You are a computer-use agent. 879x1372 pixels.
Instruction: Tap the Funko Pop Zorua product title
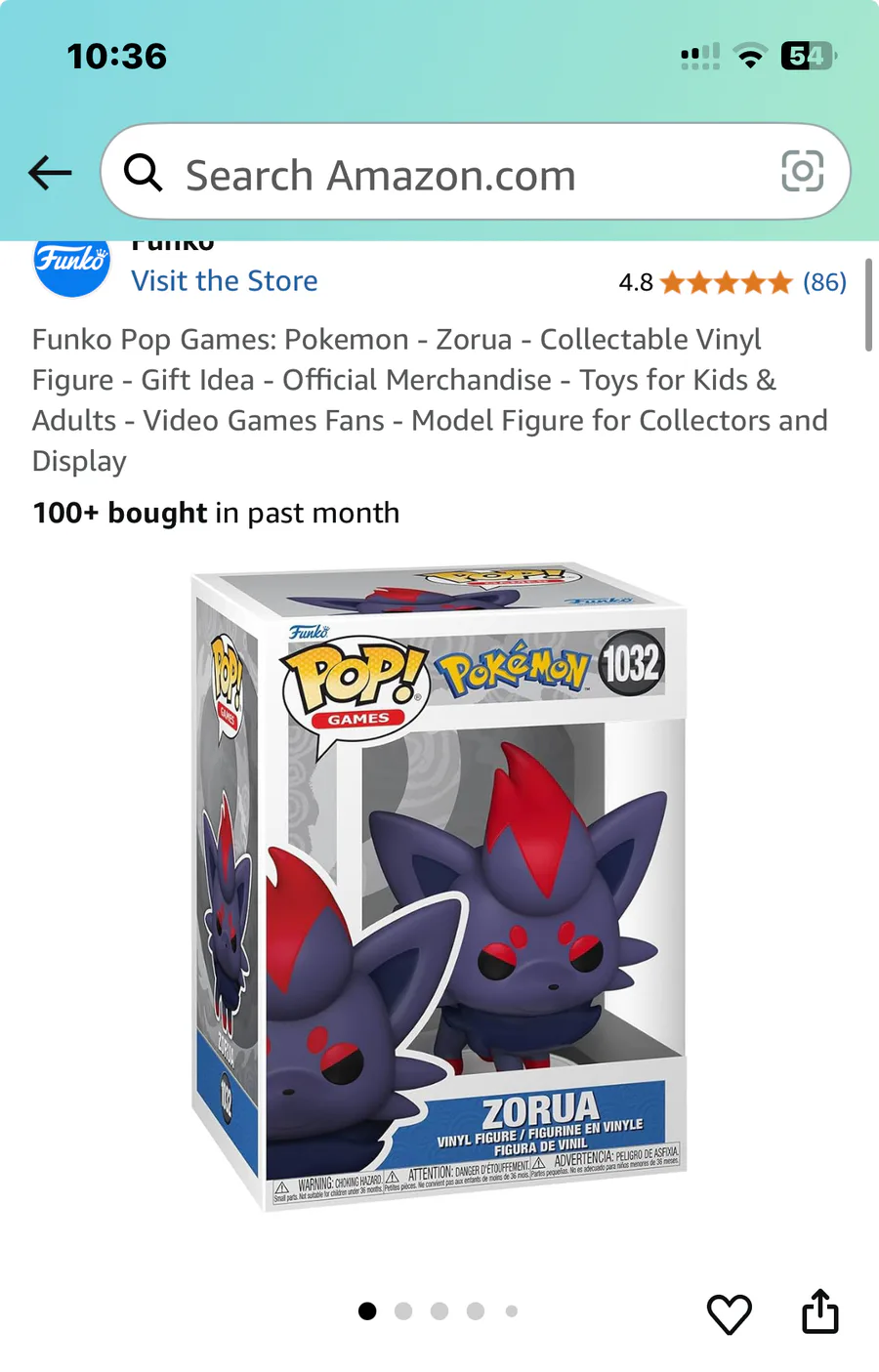pos(430,400)
